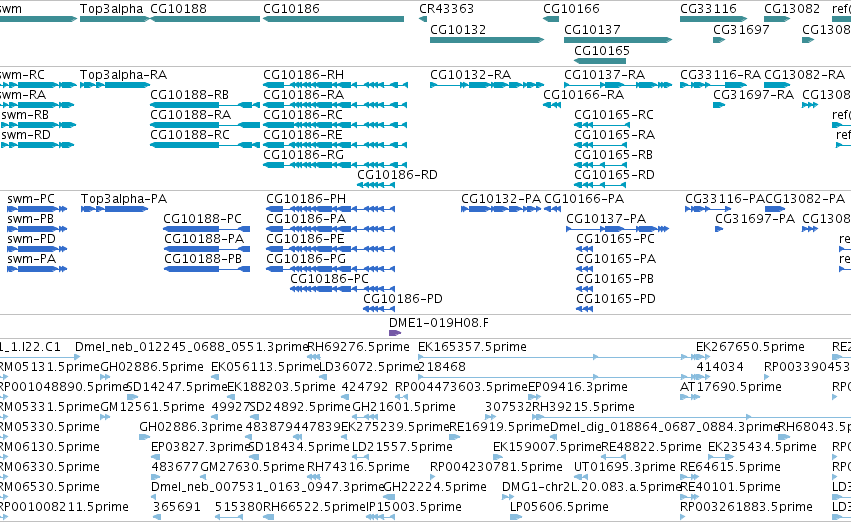851x522 pixels.
Task: Click transcript CG10165-RC
Action: [602, 125]
